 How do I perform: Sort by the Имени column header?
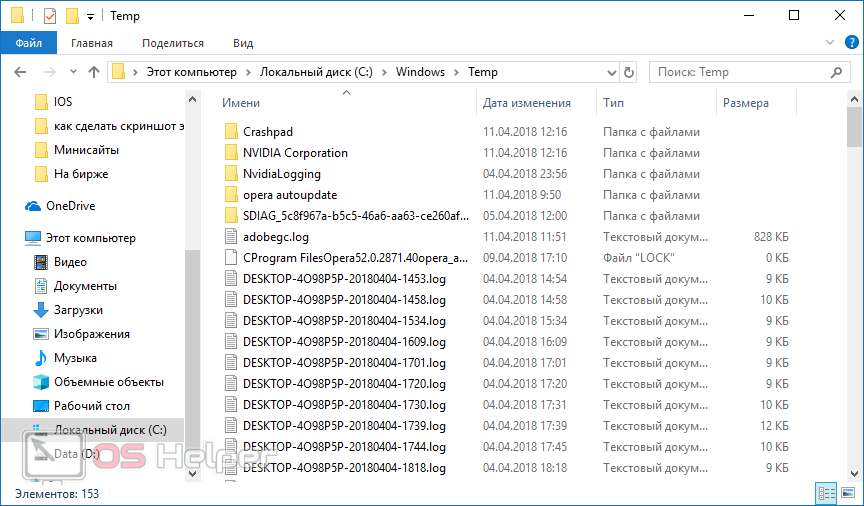coord(241,103)
